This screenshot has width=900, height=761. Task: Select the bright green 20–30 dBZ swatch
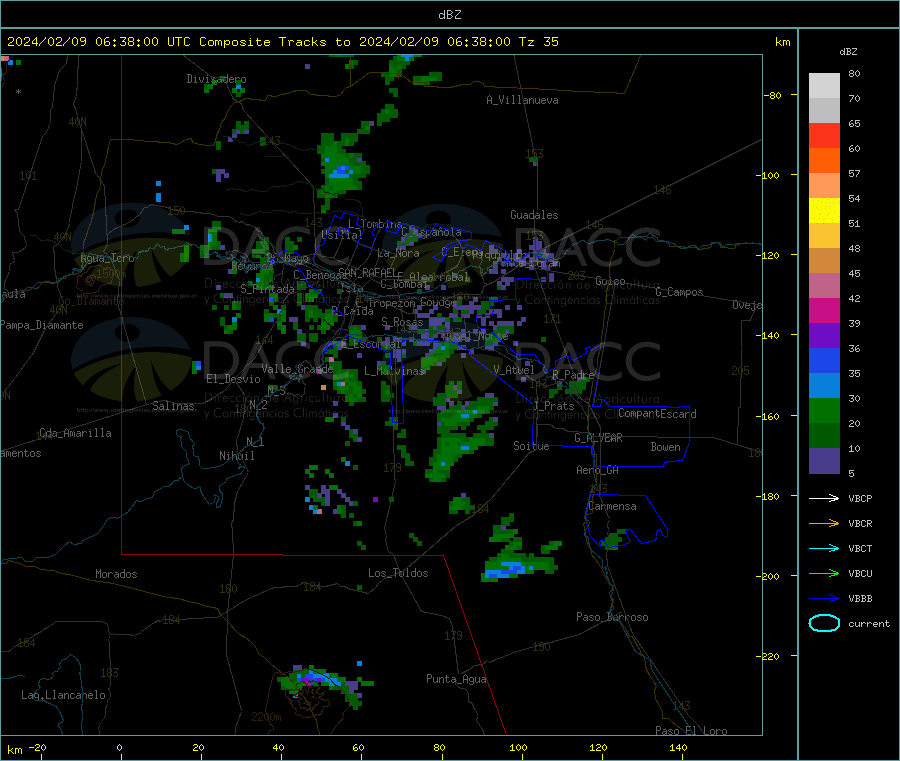[x=824, y=410]
